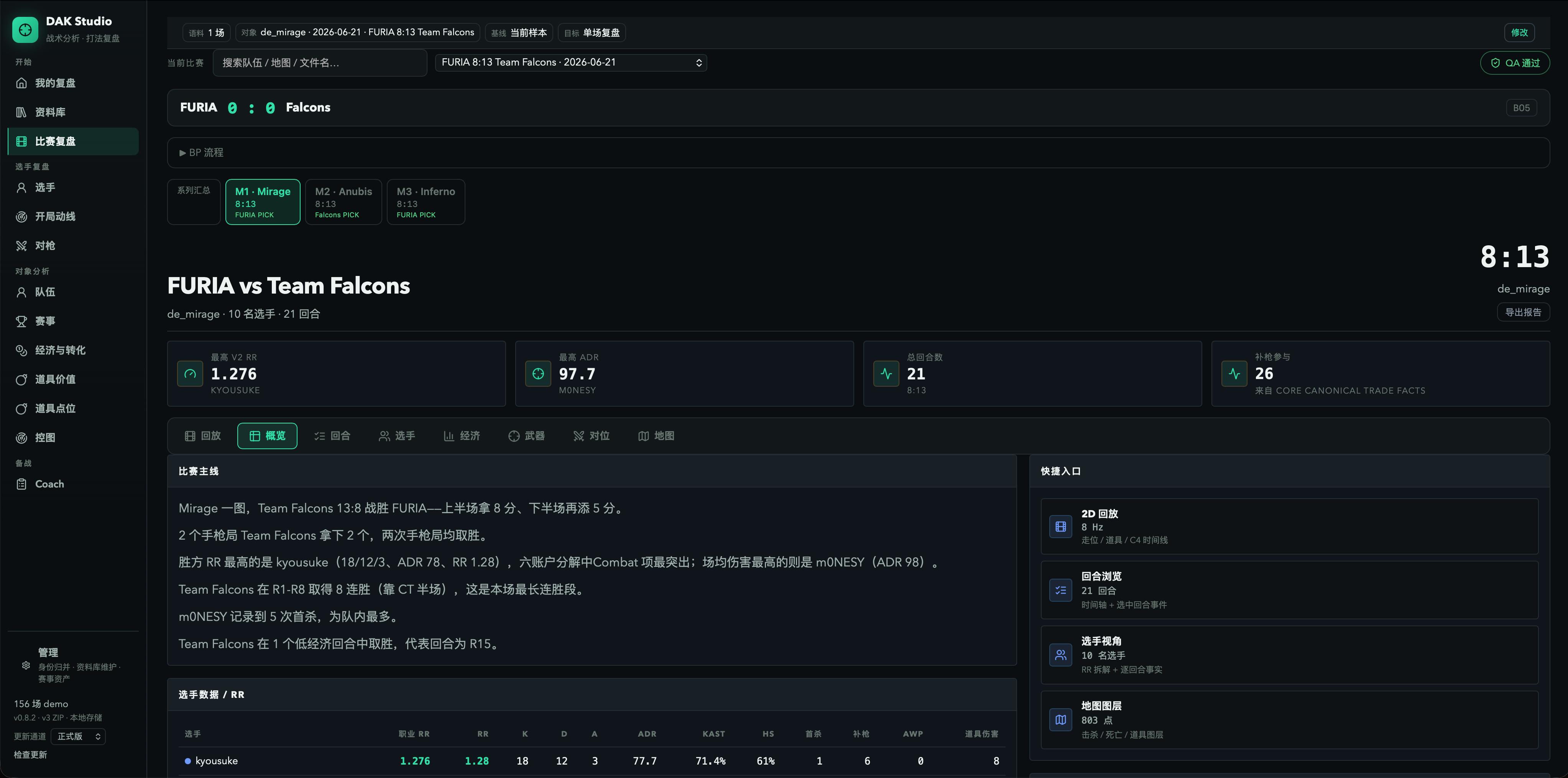The image size is (1568, 778).
Task: Open 我的复盘 home icon in sidebar
Action: point(21,83)
